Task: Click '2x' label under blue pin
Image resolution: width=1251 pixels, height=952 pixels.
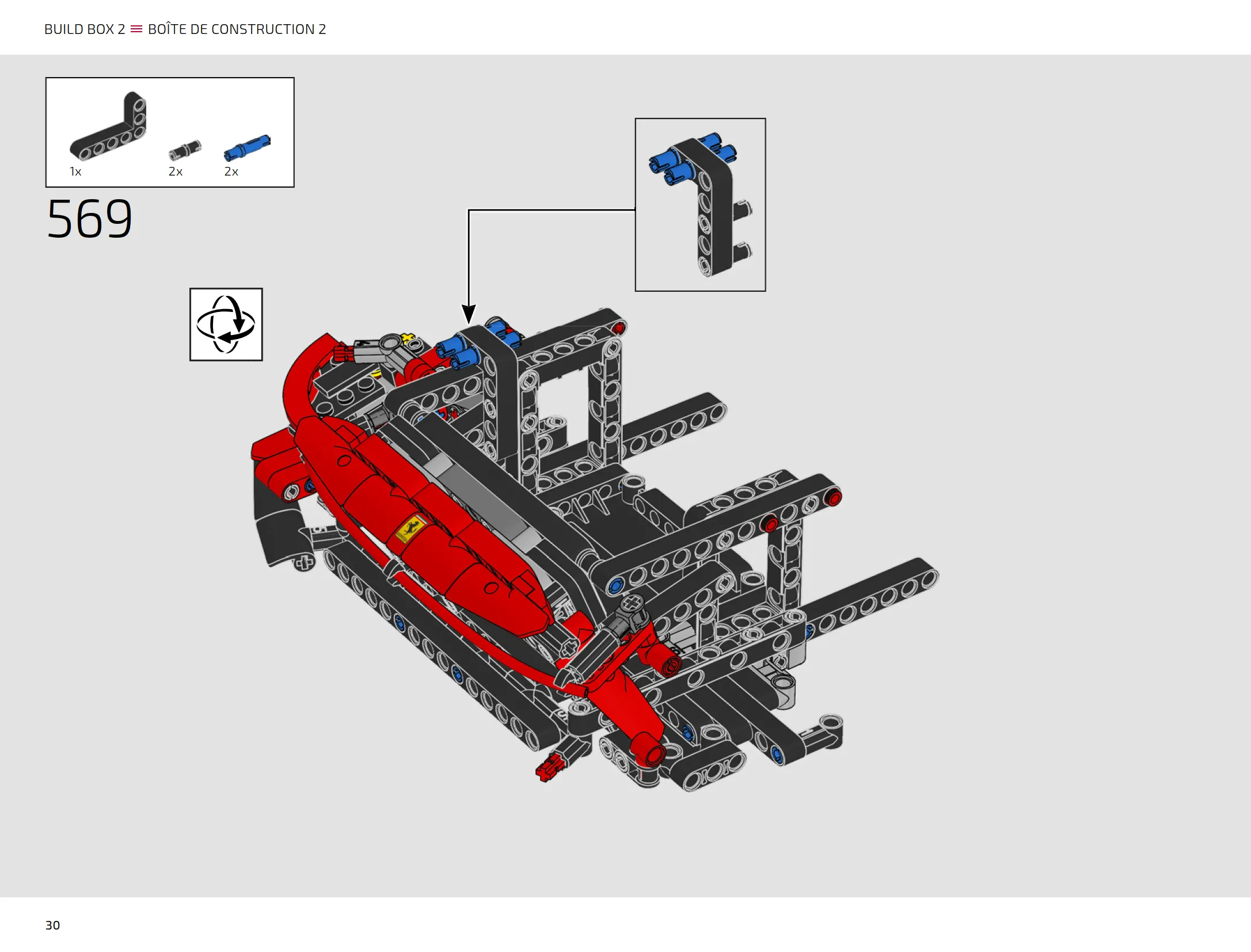Action: point(231,172)
